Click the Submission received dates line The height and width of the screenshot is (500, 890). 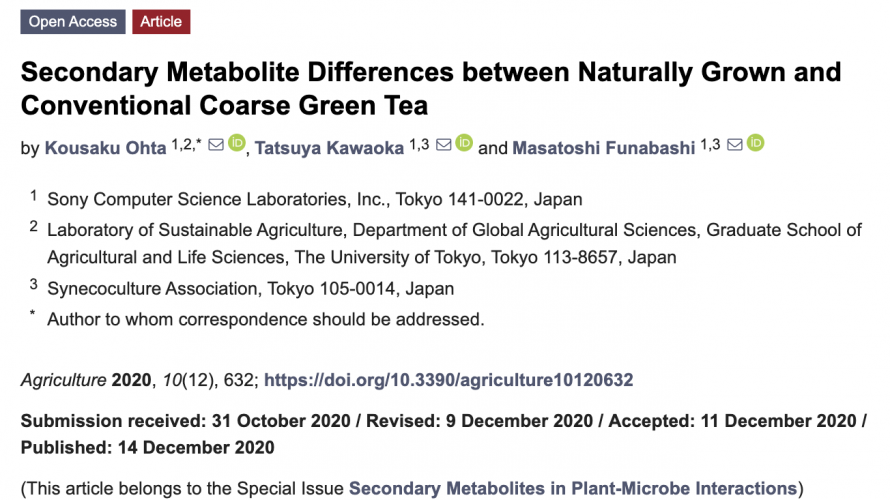[443, 434]
